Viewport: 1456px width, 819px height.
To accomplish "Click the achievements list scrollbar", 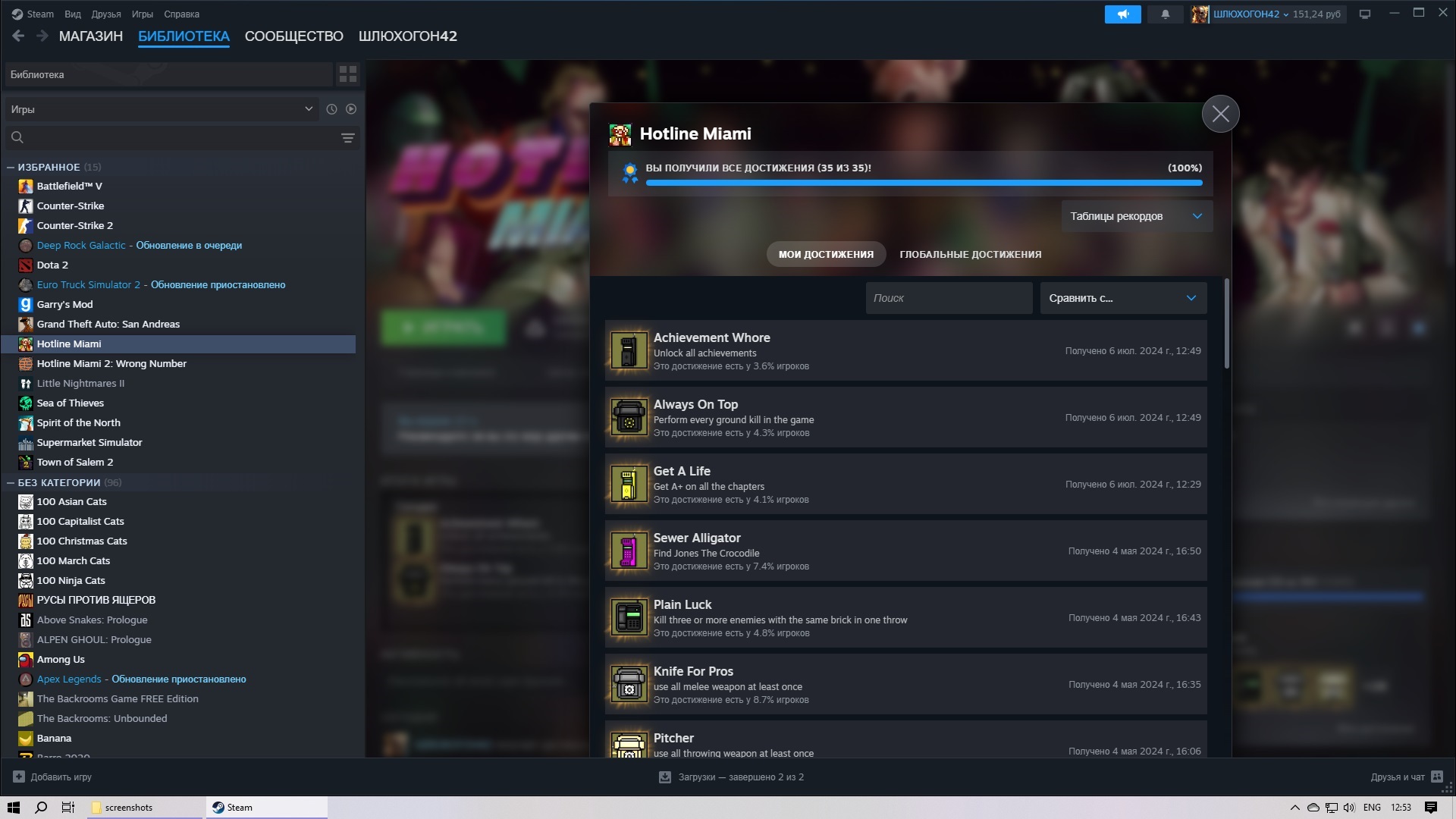I will click(1226, 325).
